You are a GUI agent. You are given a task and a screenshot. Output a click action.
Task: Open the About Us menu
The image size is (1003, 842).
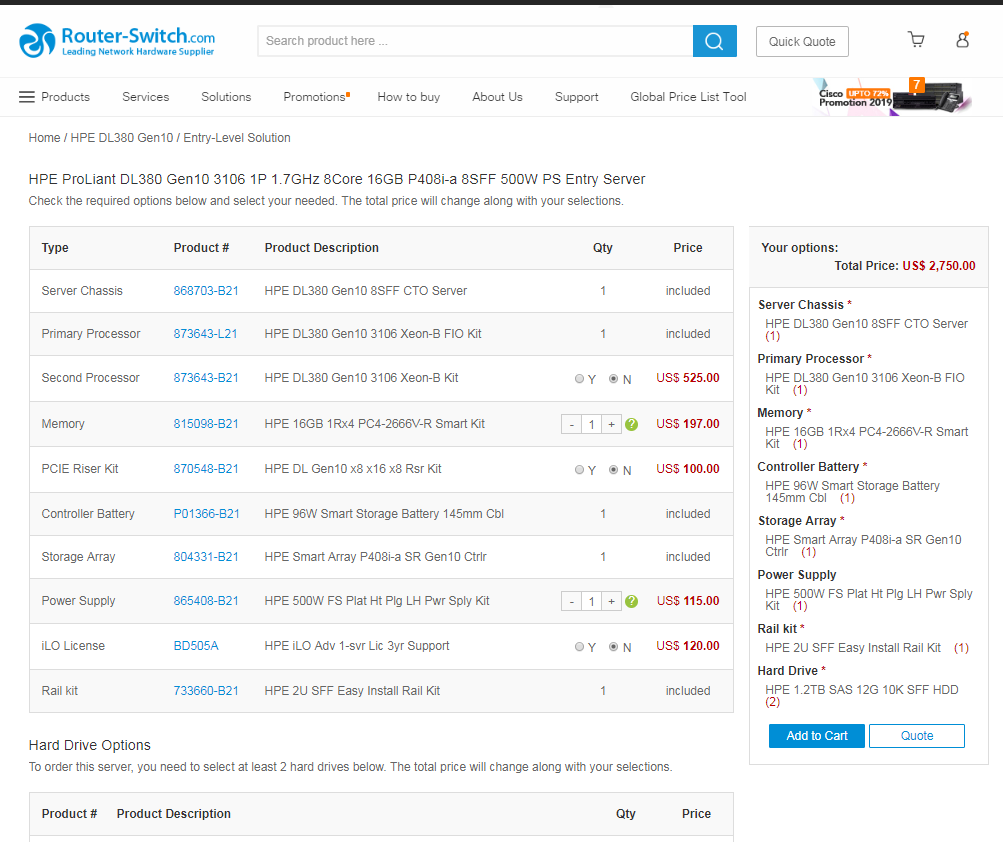click(498, 97)
